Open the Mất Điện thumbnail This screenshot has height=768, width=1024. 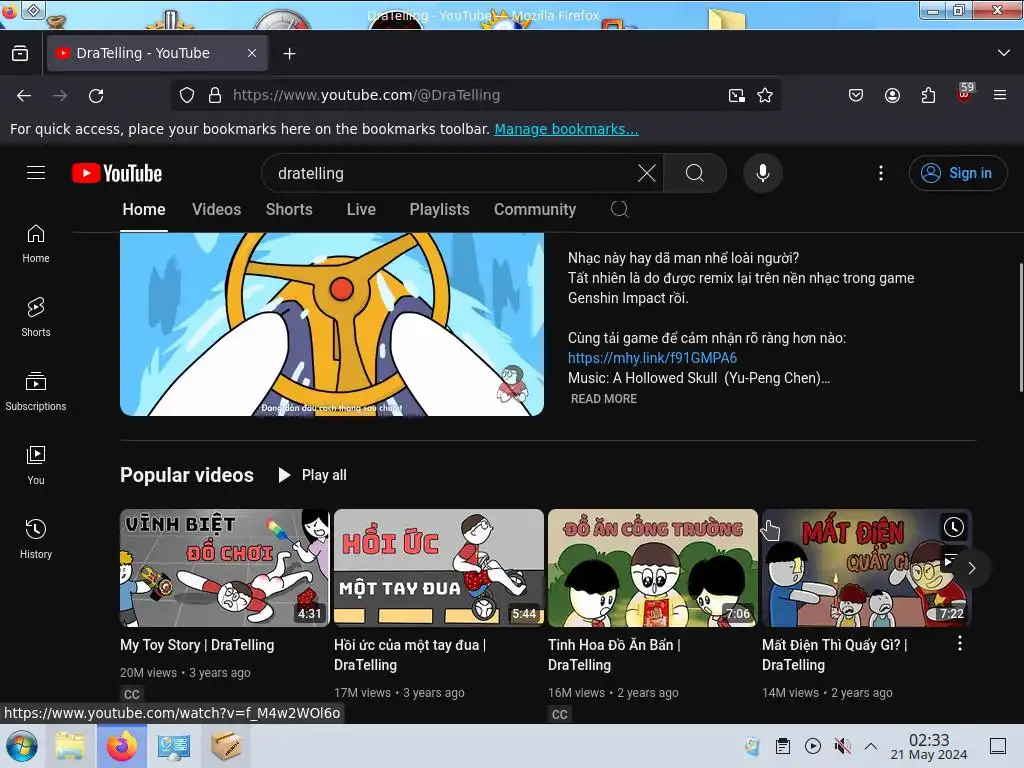pyautogui.click(x=867, y=568)
